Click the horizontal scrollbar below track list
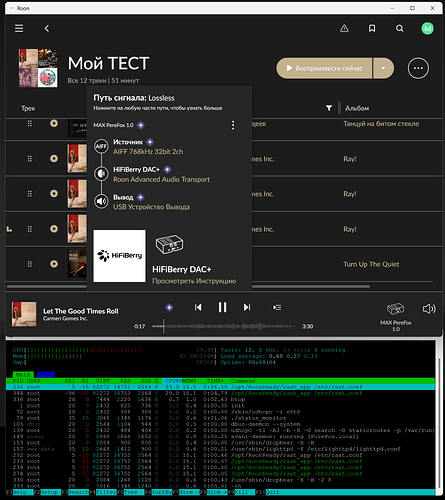This screenshot has height=500, width=445. point(188,286)
